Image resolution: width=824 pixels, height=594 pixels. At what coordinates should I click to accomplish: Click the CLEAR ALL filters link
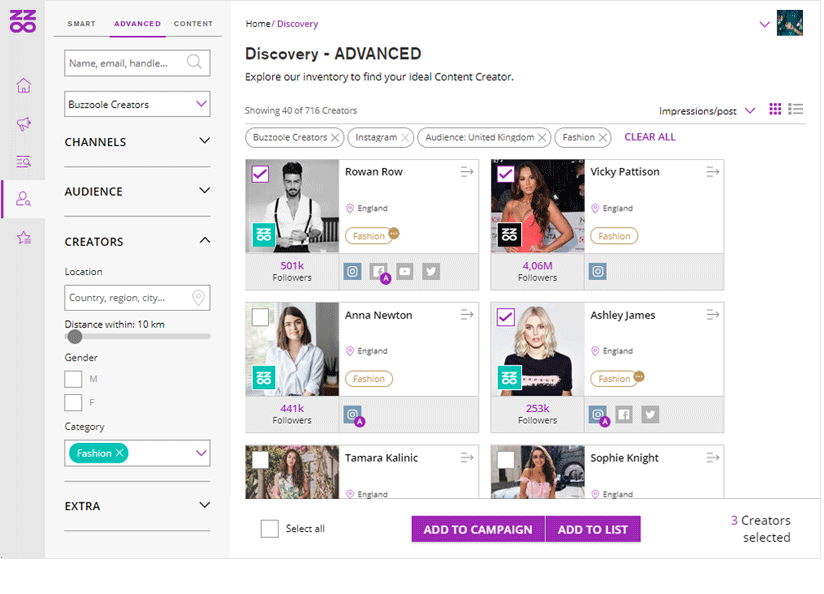(x=649, y=137)
